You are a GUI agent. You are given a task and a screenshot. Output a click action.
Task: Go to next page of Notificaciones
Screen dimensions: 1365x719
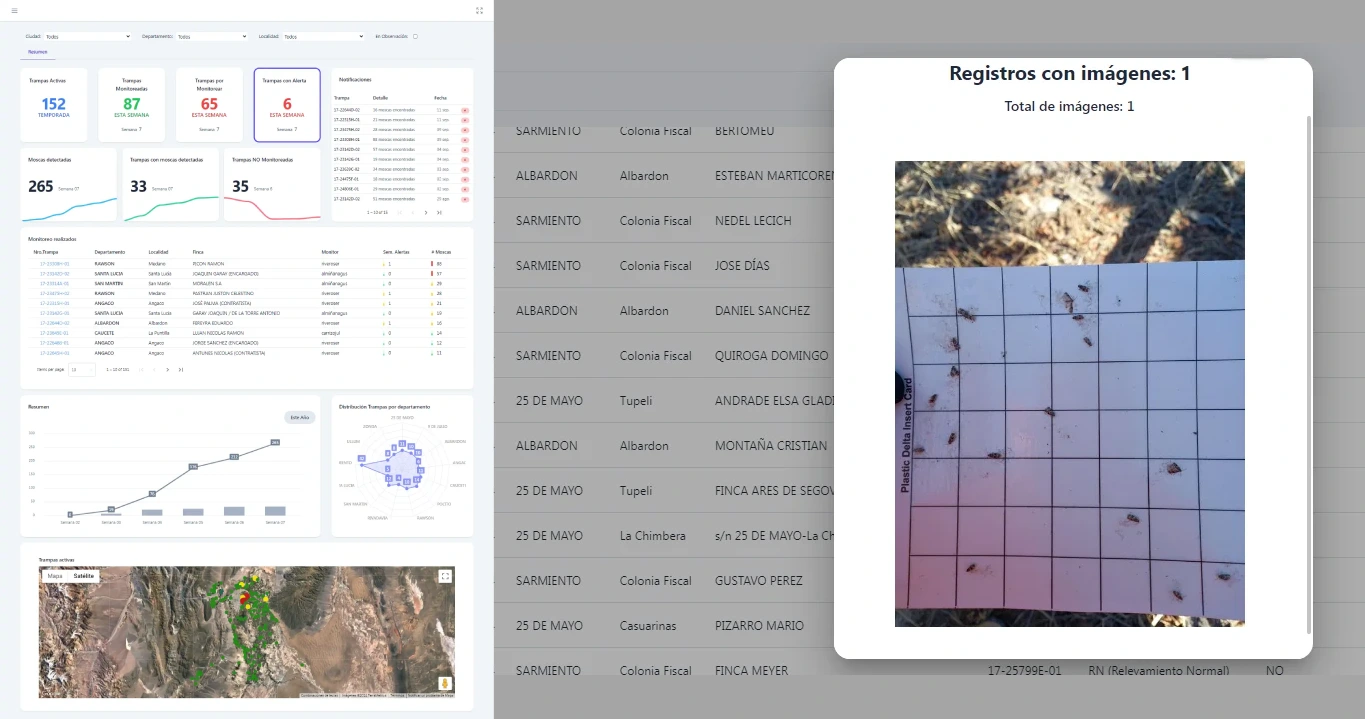pos(426,213)
